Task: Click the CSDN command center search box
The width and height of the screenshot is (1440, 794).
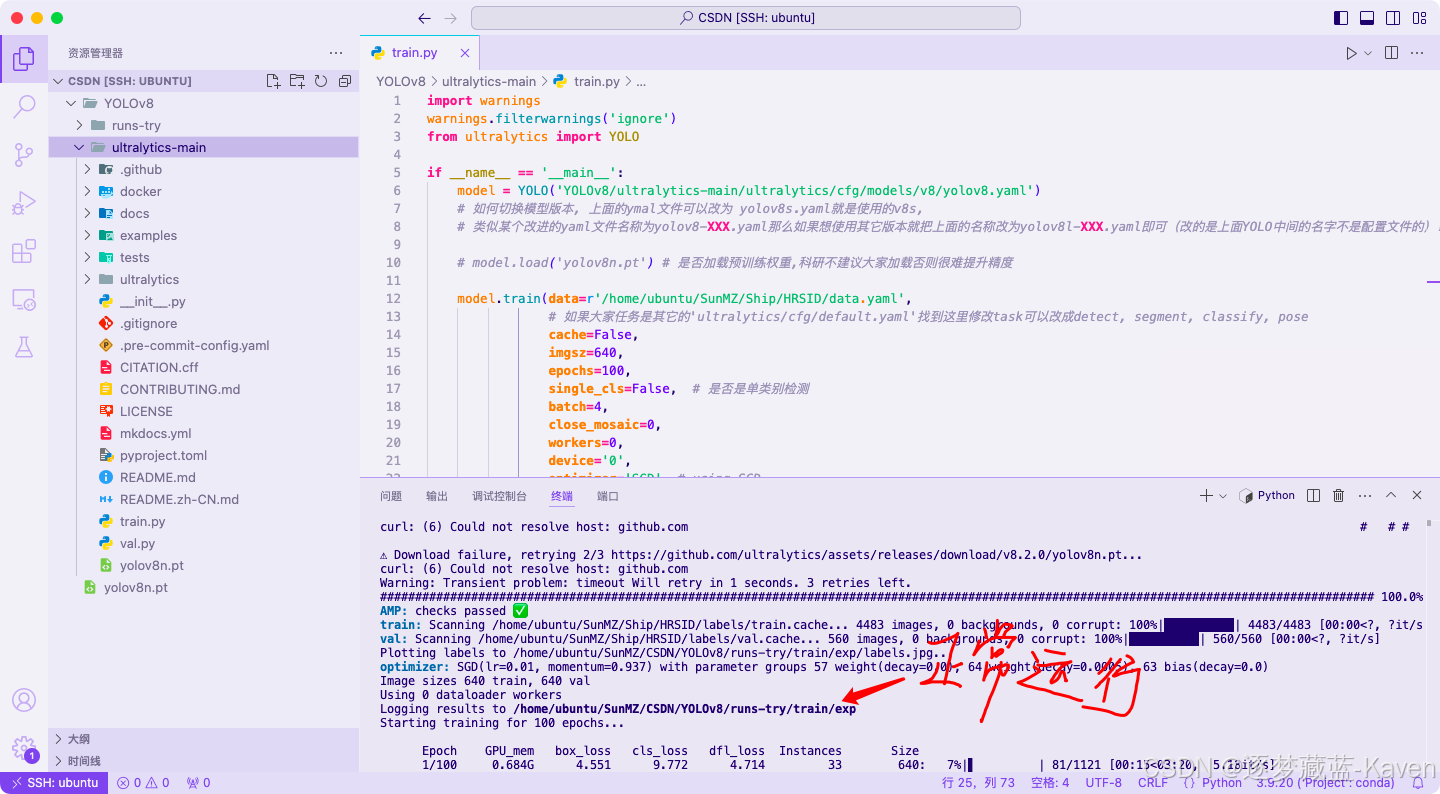Action: tap(746, 18)
